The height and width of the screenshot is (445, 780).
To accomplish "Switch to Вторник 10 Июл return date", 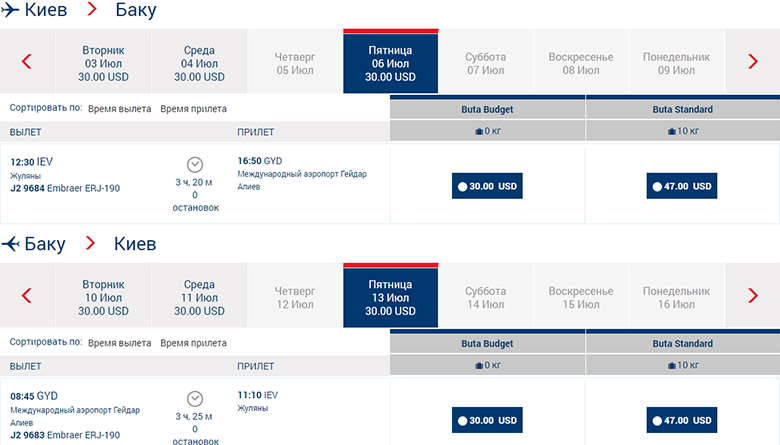I will point(104,297).
